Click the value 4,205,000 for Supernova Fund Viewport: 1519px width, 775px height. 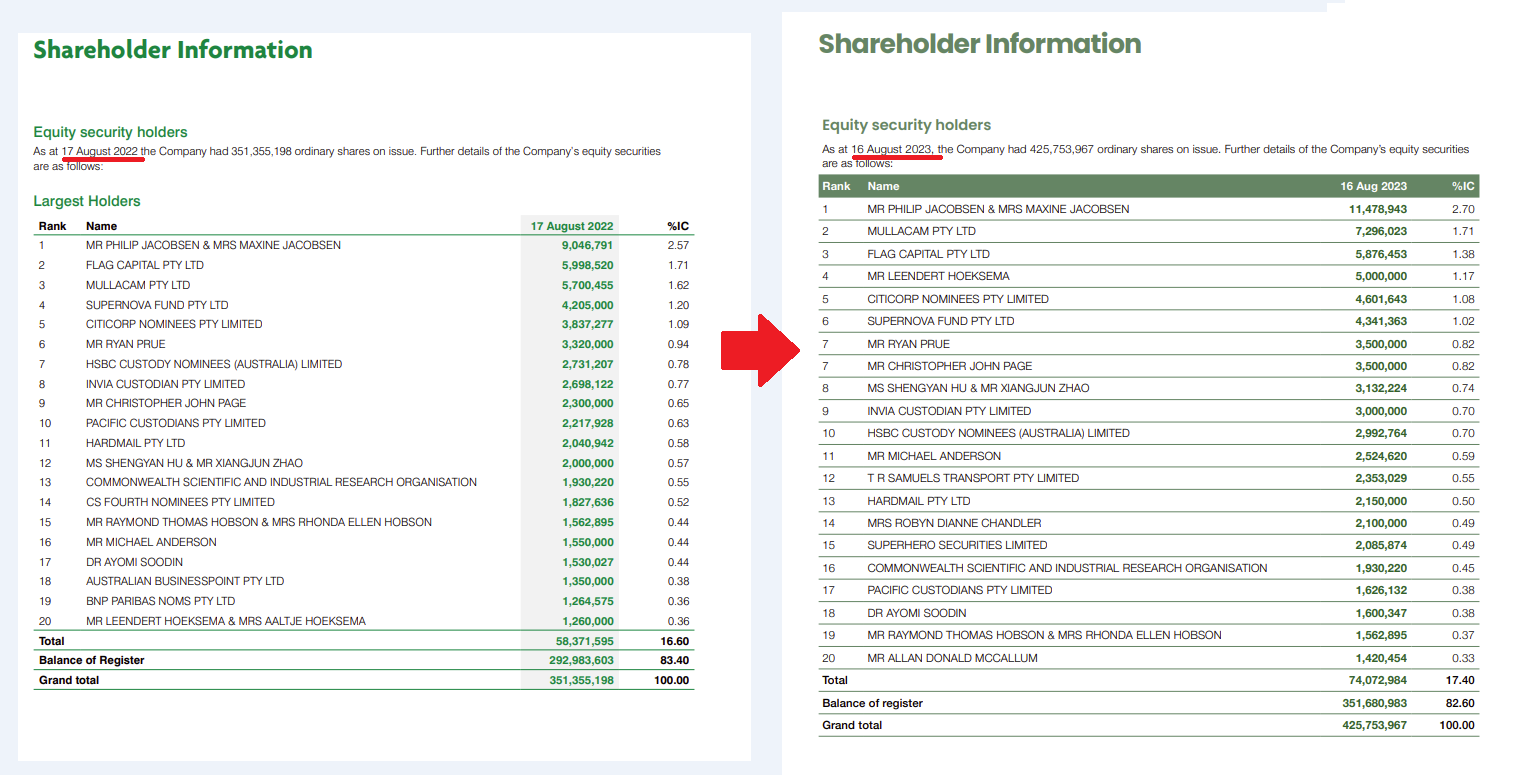point(588,305)
